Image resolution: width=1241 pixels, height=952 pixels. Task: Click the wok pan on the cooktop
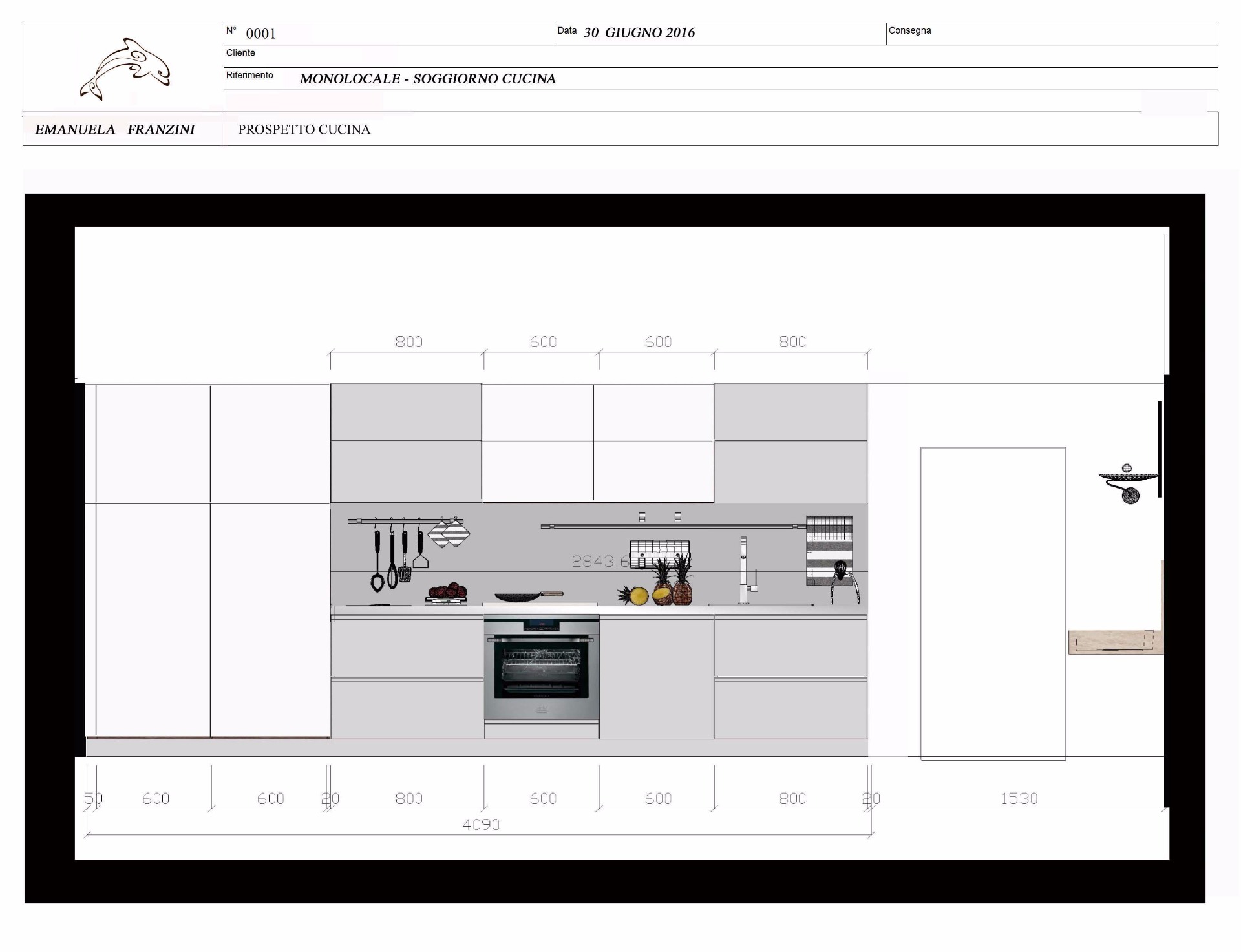[528, 596]
